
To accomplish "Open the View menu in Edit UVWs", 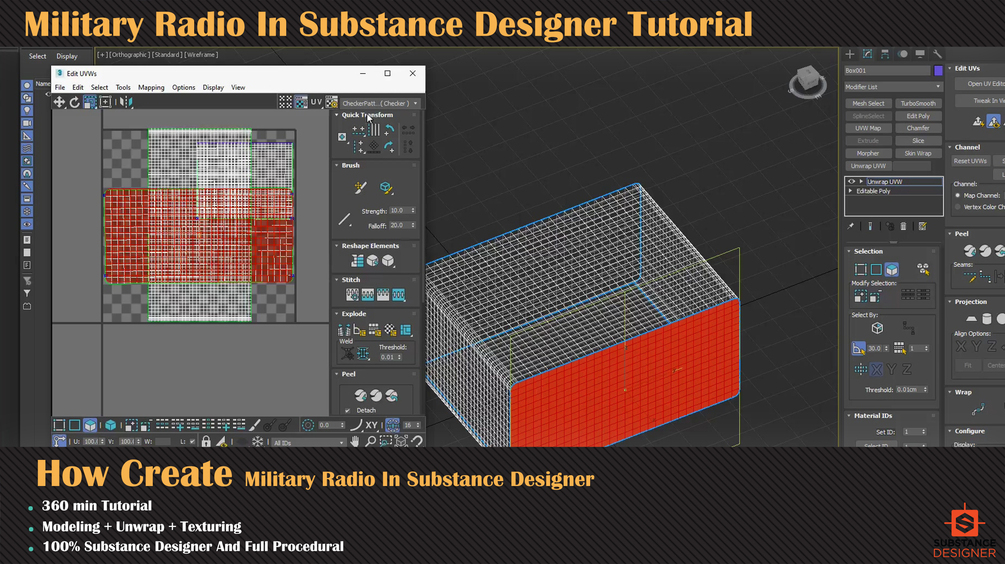I will [238, 88].
